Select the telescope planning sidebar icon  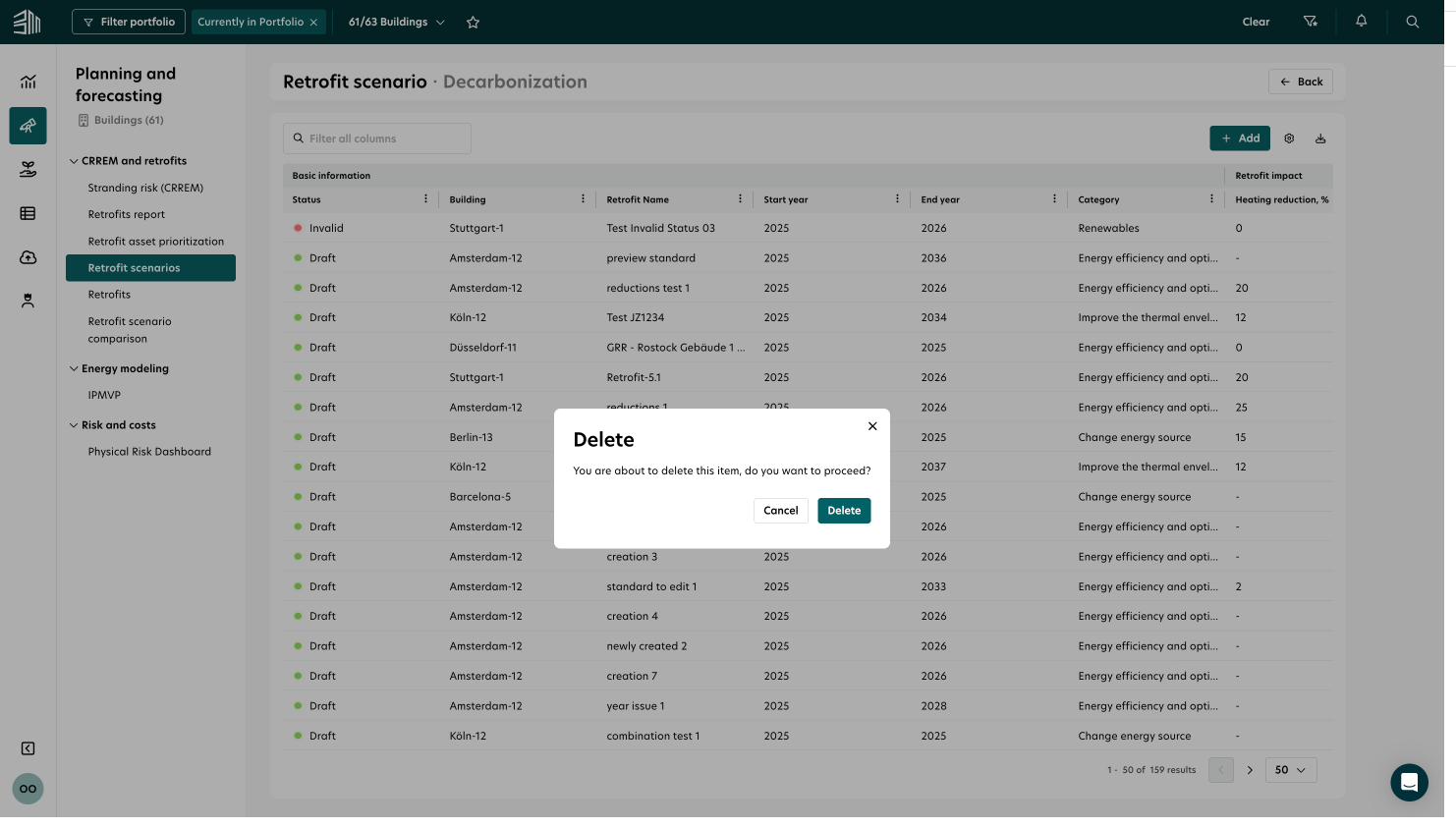click(x=28, y=126)
